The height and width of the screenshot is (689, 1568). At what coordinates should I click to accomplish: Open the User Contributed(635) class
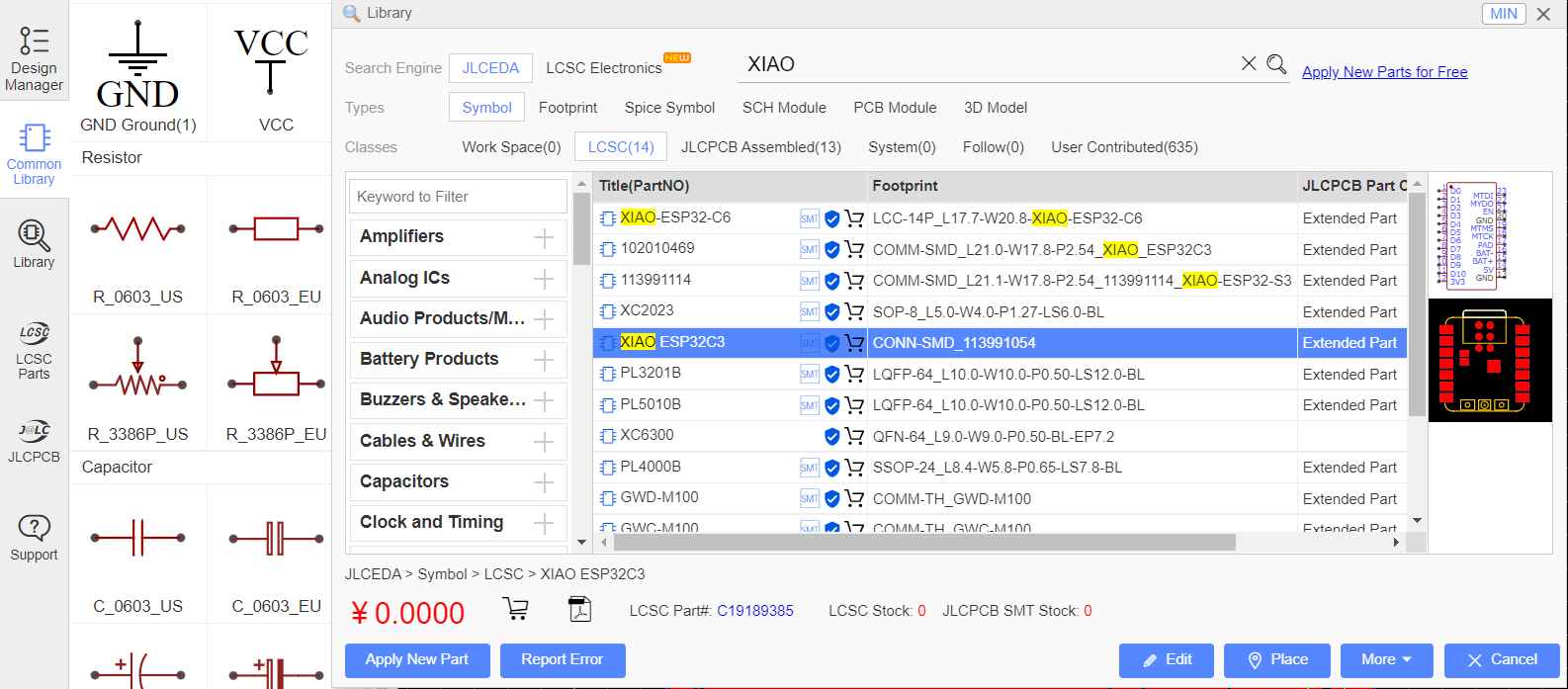[1124, 147]
